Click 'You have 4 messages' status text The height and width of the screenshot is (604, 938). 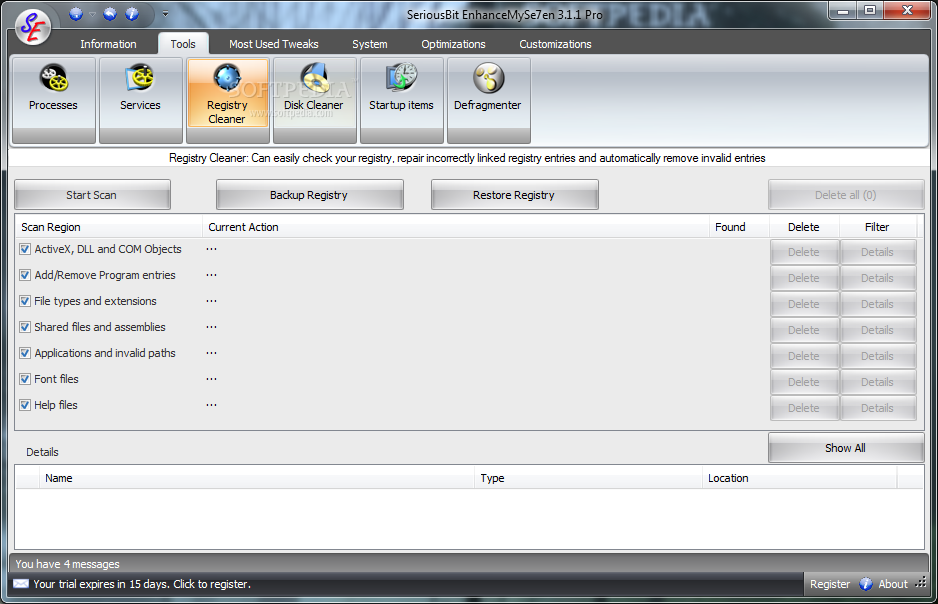point(68,564)
